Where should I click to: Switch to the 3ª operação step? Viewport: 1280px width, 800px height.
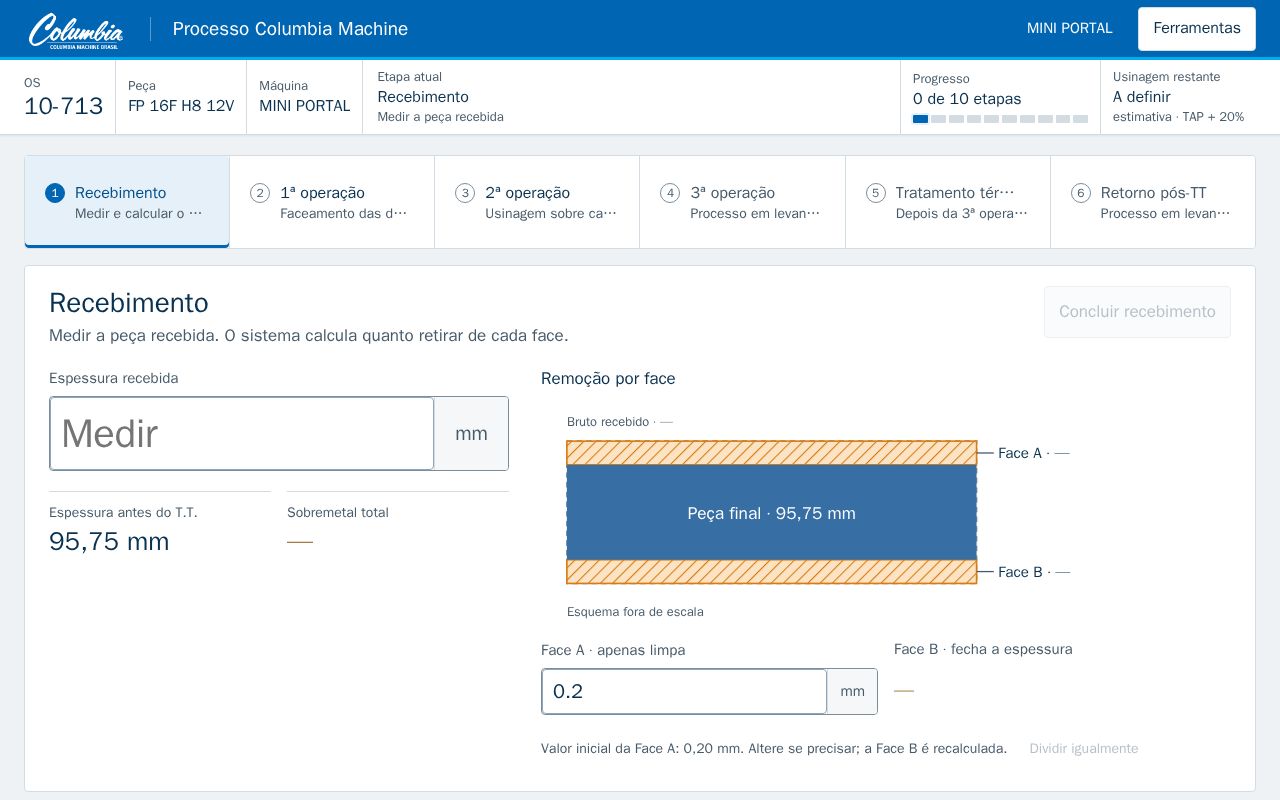[x=742, y=201]
